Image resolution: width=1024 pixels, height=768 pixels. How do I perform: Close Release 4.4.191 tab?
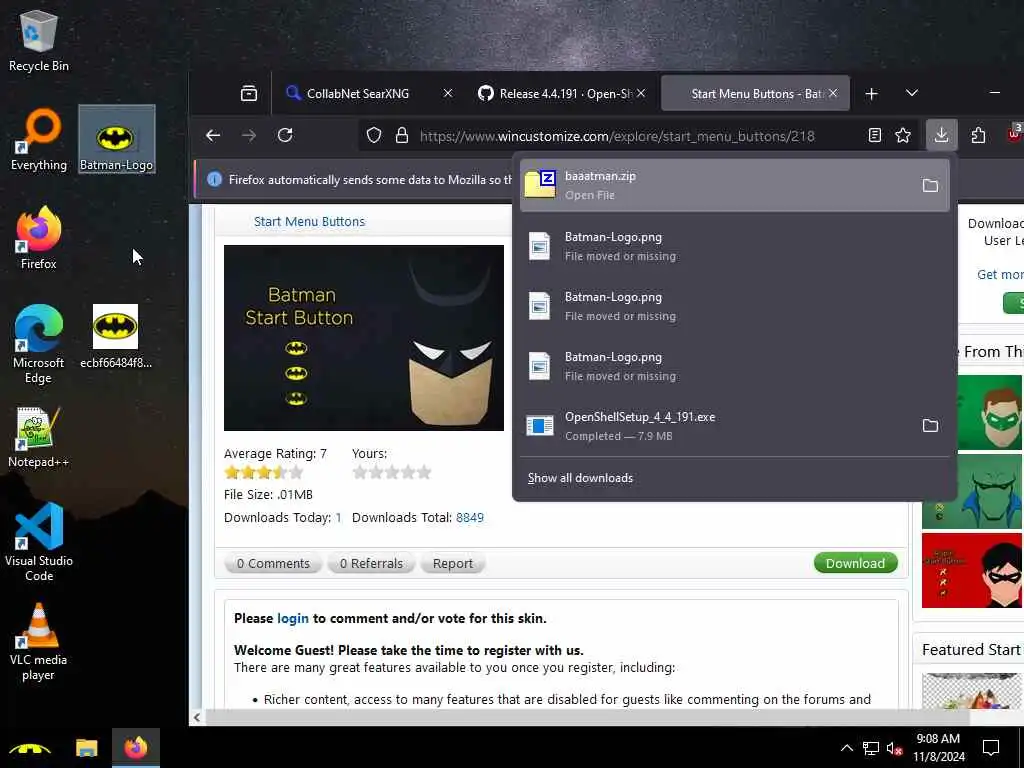(641, 93)
